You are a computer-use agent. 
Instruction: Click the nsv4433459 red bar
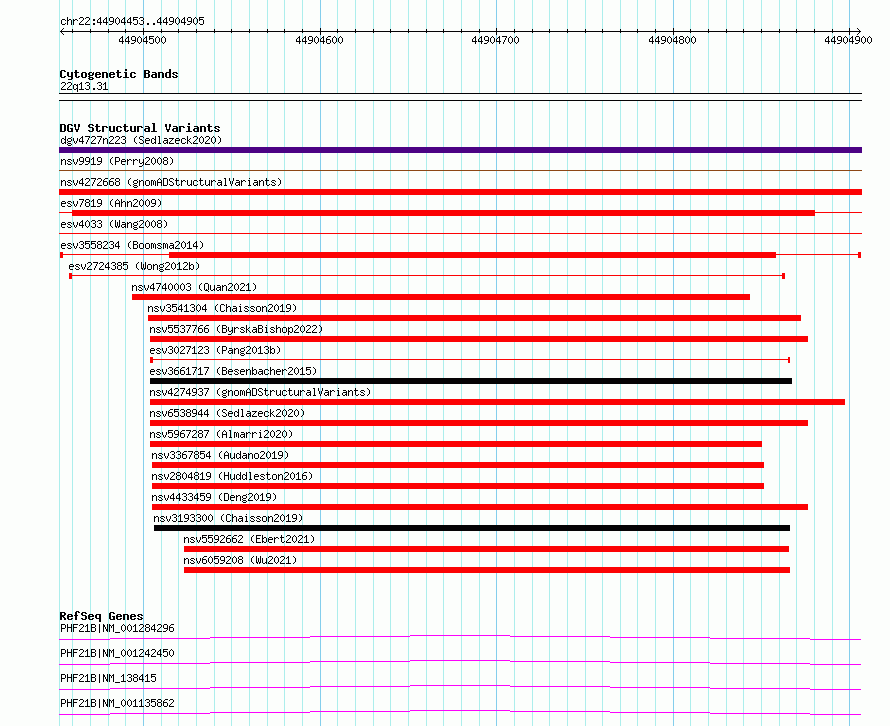click(x=480, y=507)
